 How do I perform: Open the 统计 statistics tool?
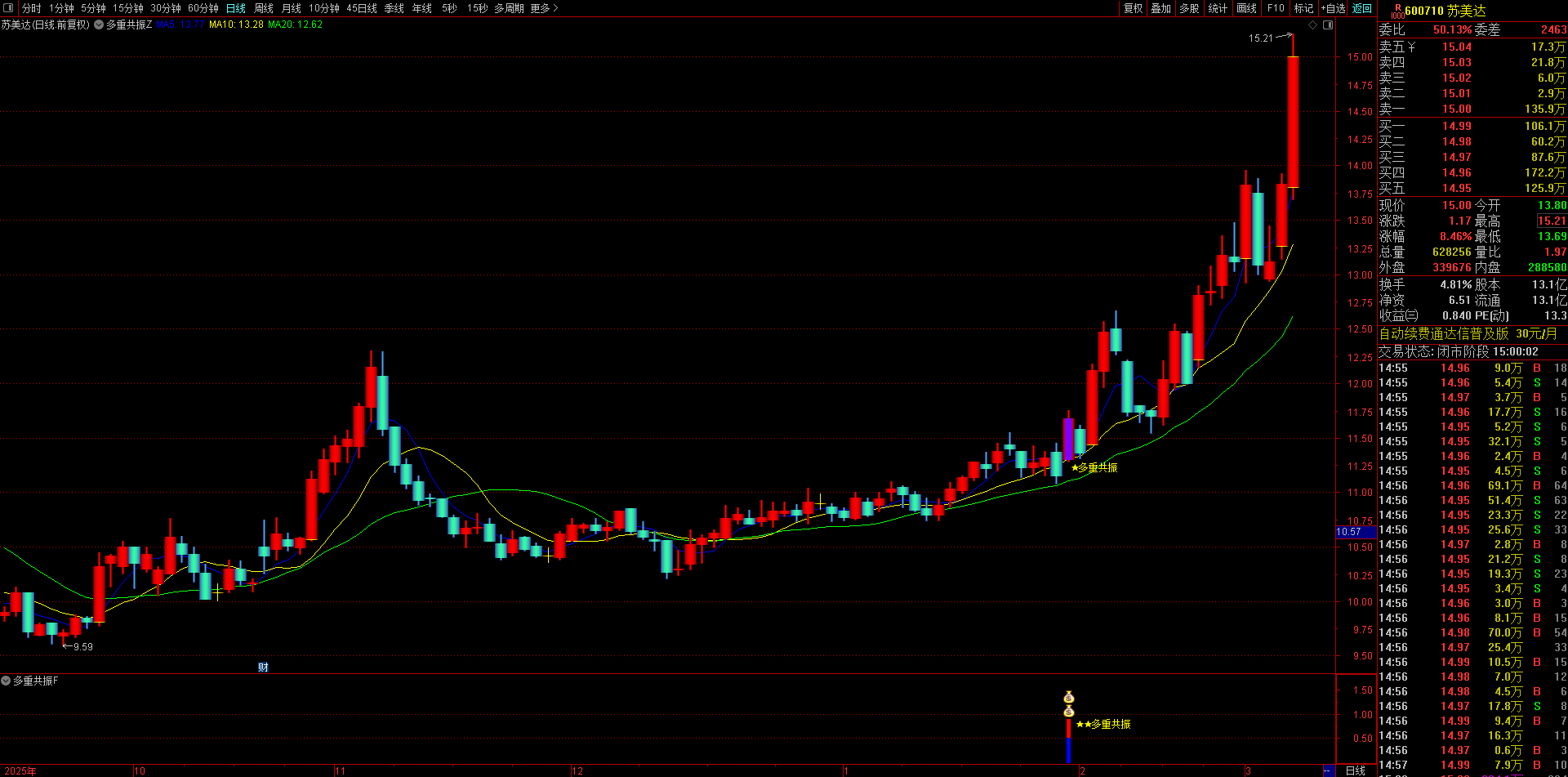[1218, 8]
